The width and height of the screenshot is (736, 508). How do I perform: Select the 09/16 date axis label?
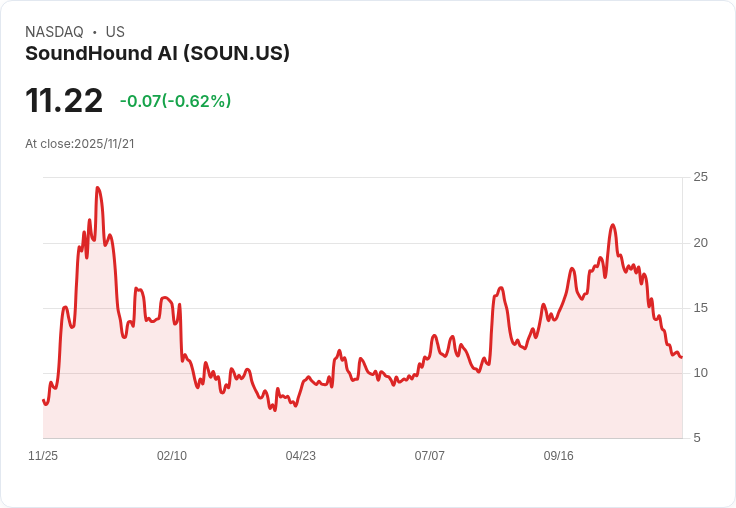click(559, 455)
